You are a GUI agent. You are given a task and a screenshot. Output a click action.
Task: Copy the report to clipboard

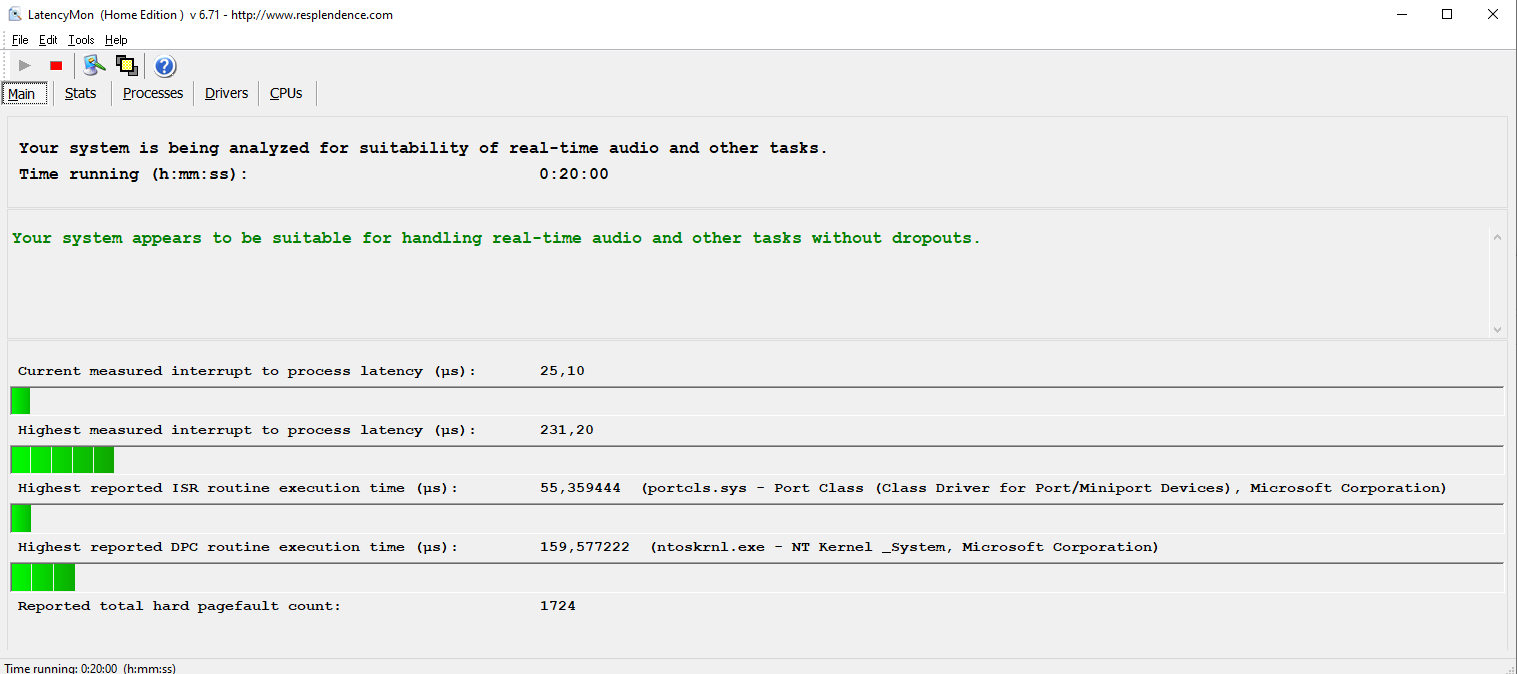pos(126,65)
